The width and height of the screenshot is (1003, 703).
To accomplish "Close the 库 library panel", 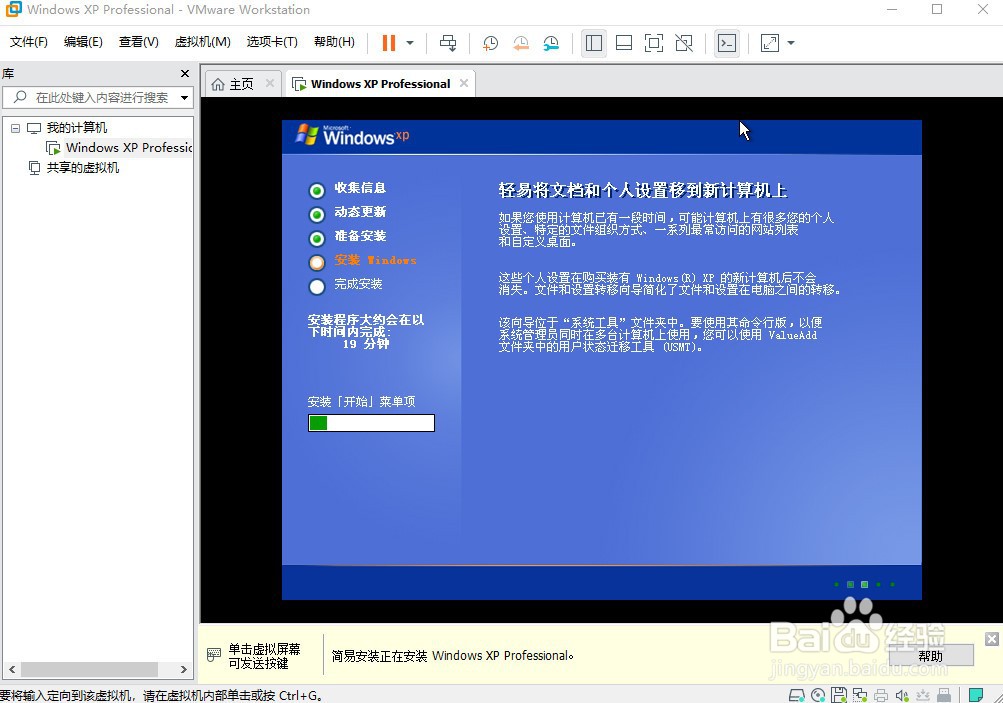I will pos(185,74).
